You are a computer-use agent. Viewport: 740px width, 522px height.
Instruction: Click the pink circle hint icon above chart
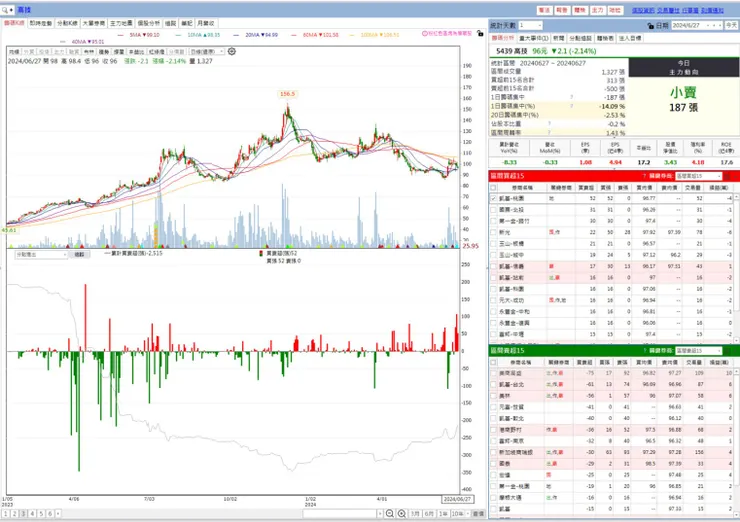tap(425, 34)
